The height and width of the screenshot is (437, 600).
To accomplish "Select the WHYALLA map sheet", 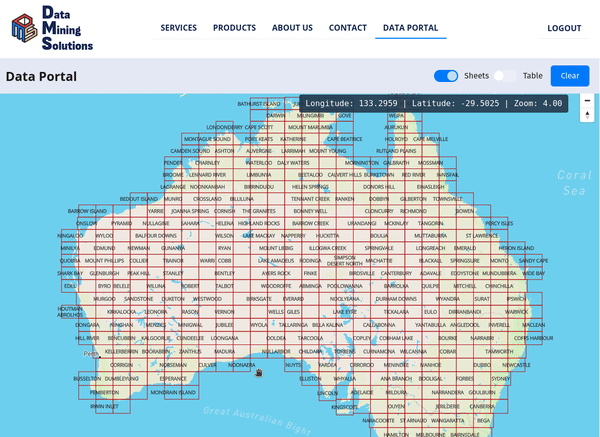I will pos(345,379).
